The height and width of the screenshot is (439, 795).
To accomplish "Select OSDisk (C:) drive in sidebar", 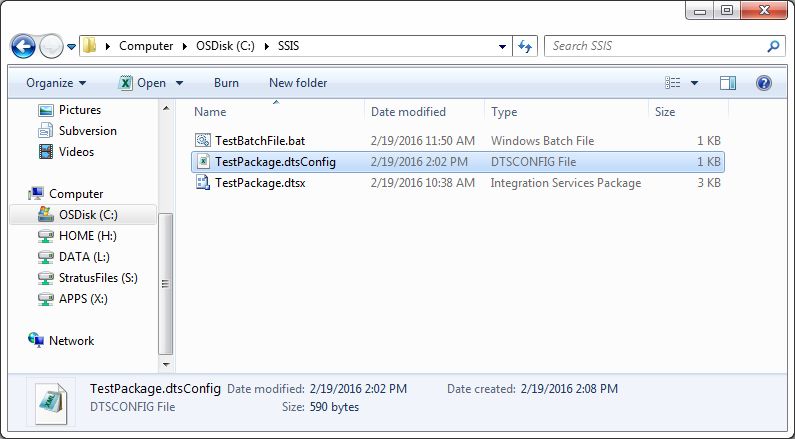I will pyautogui.click(x=88, y=214).
